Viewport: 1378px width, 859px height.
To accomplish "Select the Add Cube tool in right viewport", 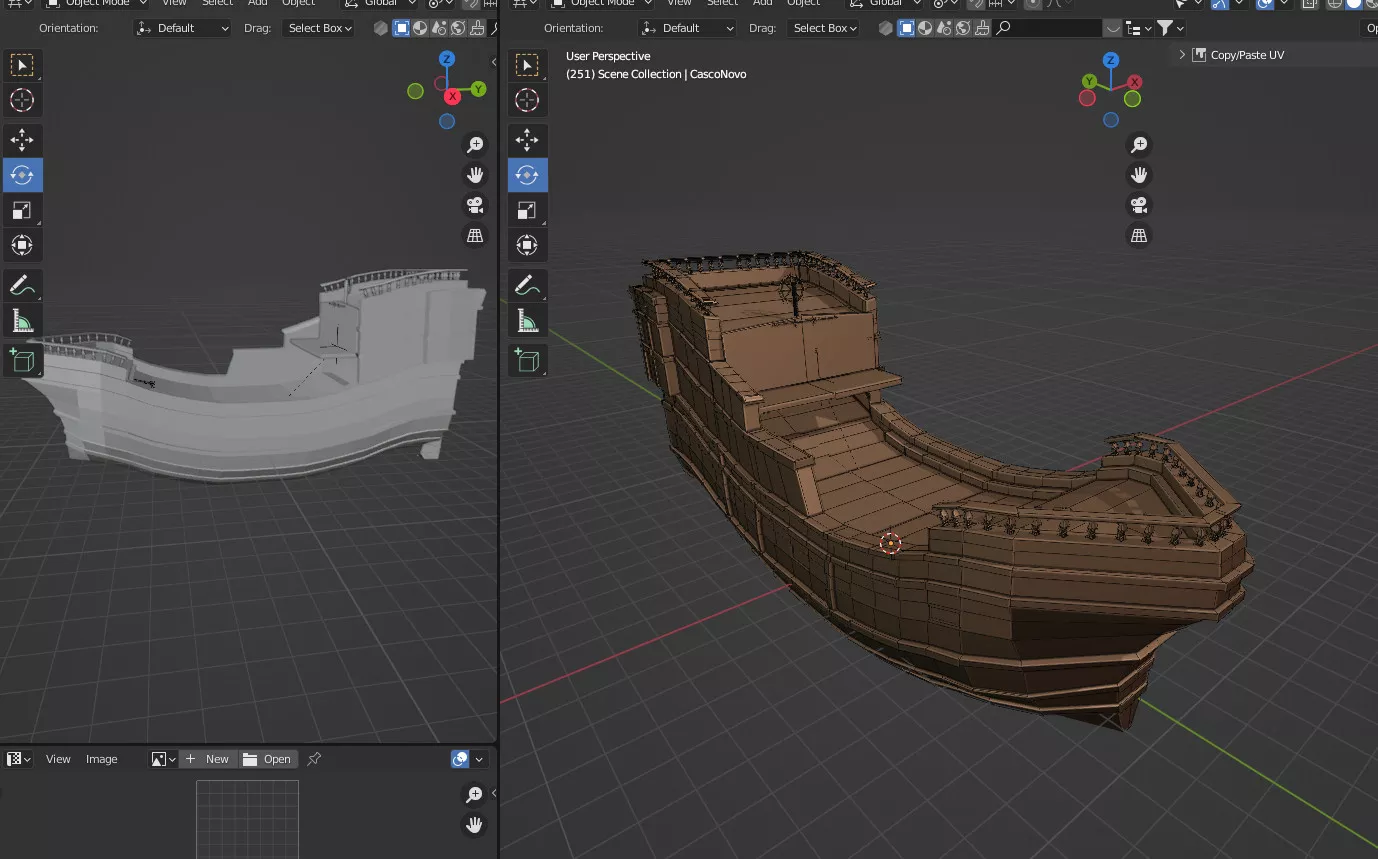I will (x=527, y=361).
